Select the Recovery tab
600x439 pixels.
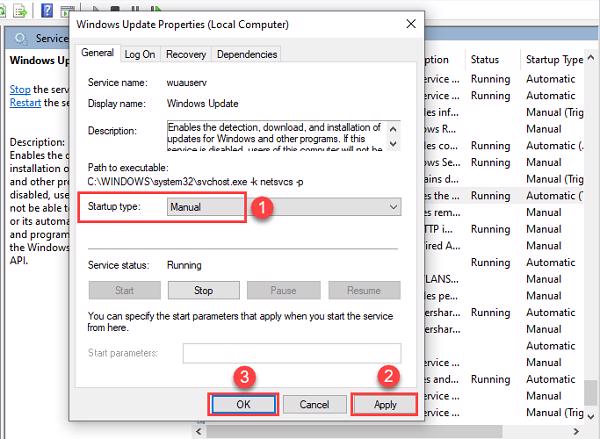click(186, 54)
